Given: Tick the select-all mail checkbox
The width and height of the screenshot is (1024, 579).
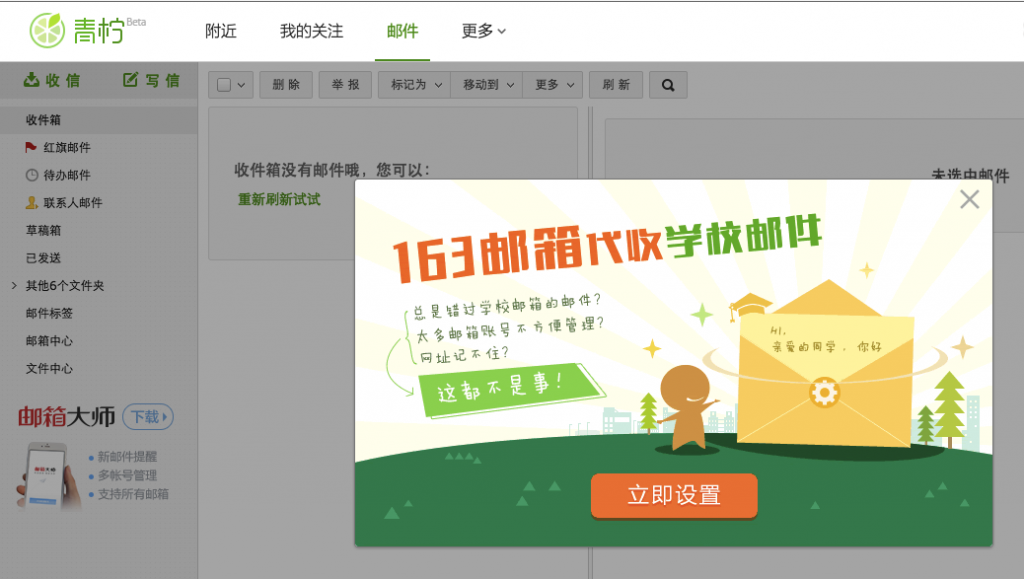Looking at the screenshot, I should pyautogui.click(x=224, y=86).
